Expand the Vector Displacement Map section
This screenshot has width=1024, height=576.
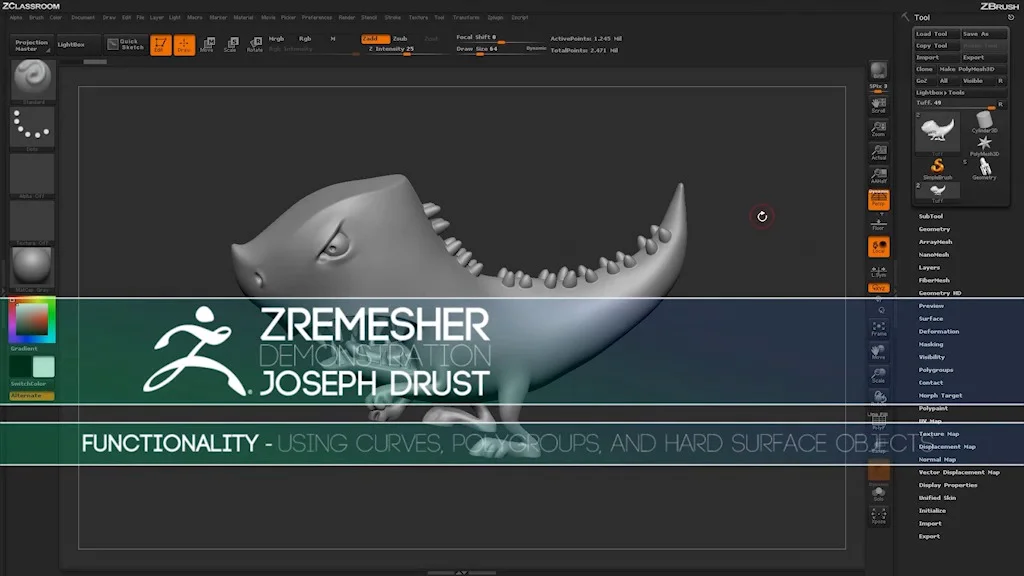pyautogui.click(x=959, y=472)
